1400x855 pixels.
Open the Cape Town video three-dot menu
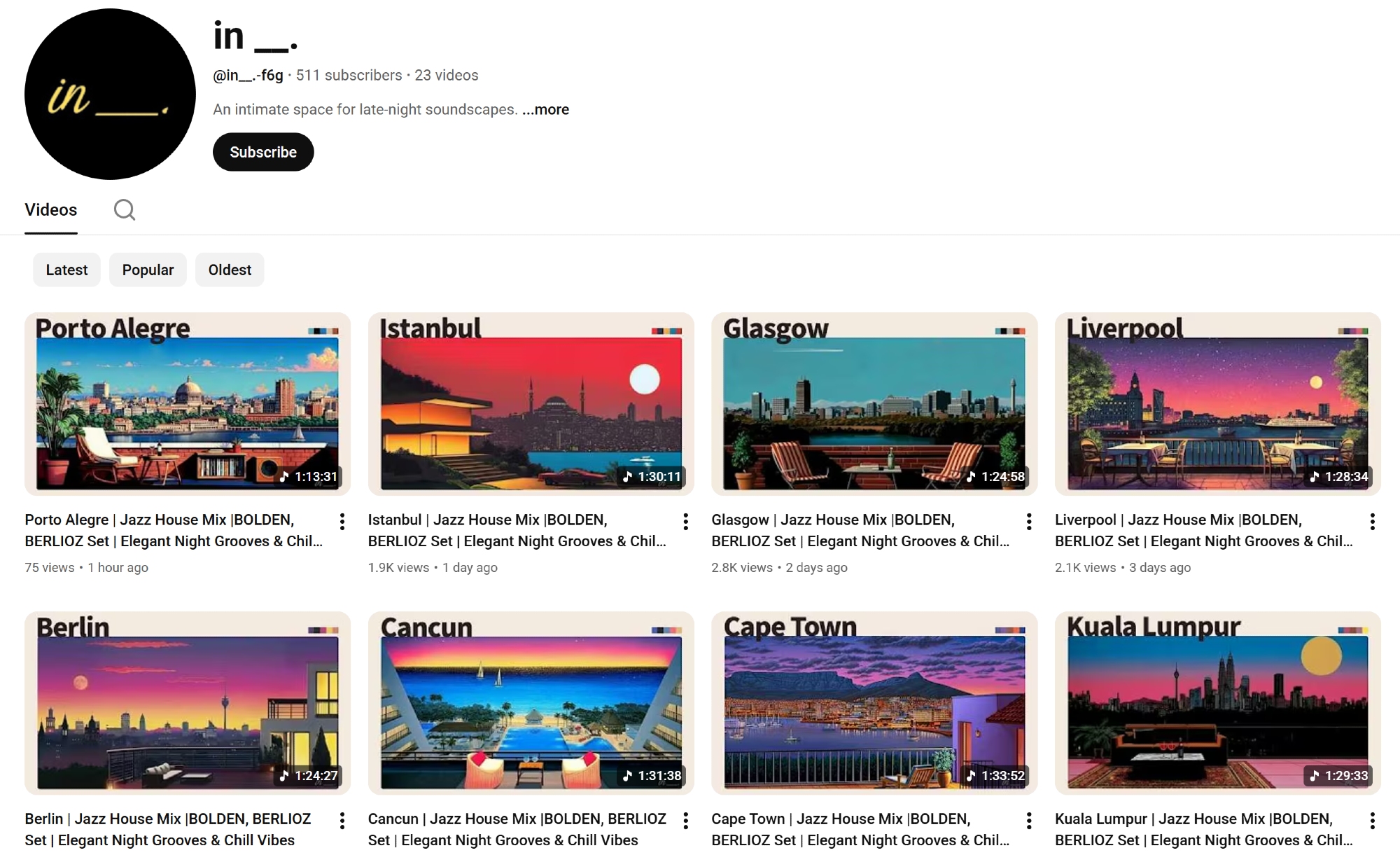pos(1028,821)
